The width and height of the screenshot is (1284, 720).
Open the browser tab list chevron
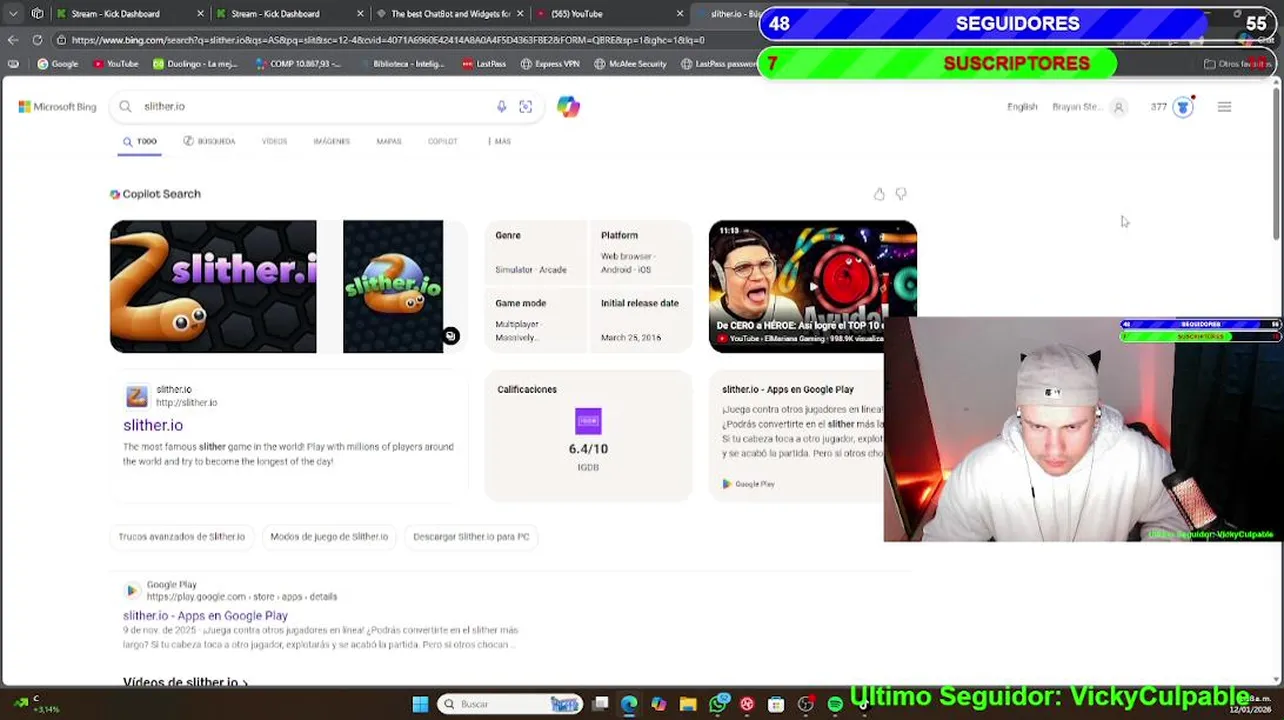(13, 14)
